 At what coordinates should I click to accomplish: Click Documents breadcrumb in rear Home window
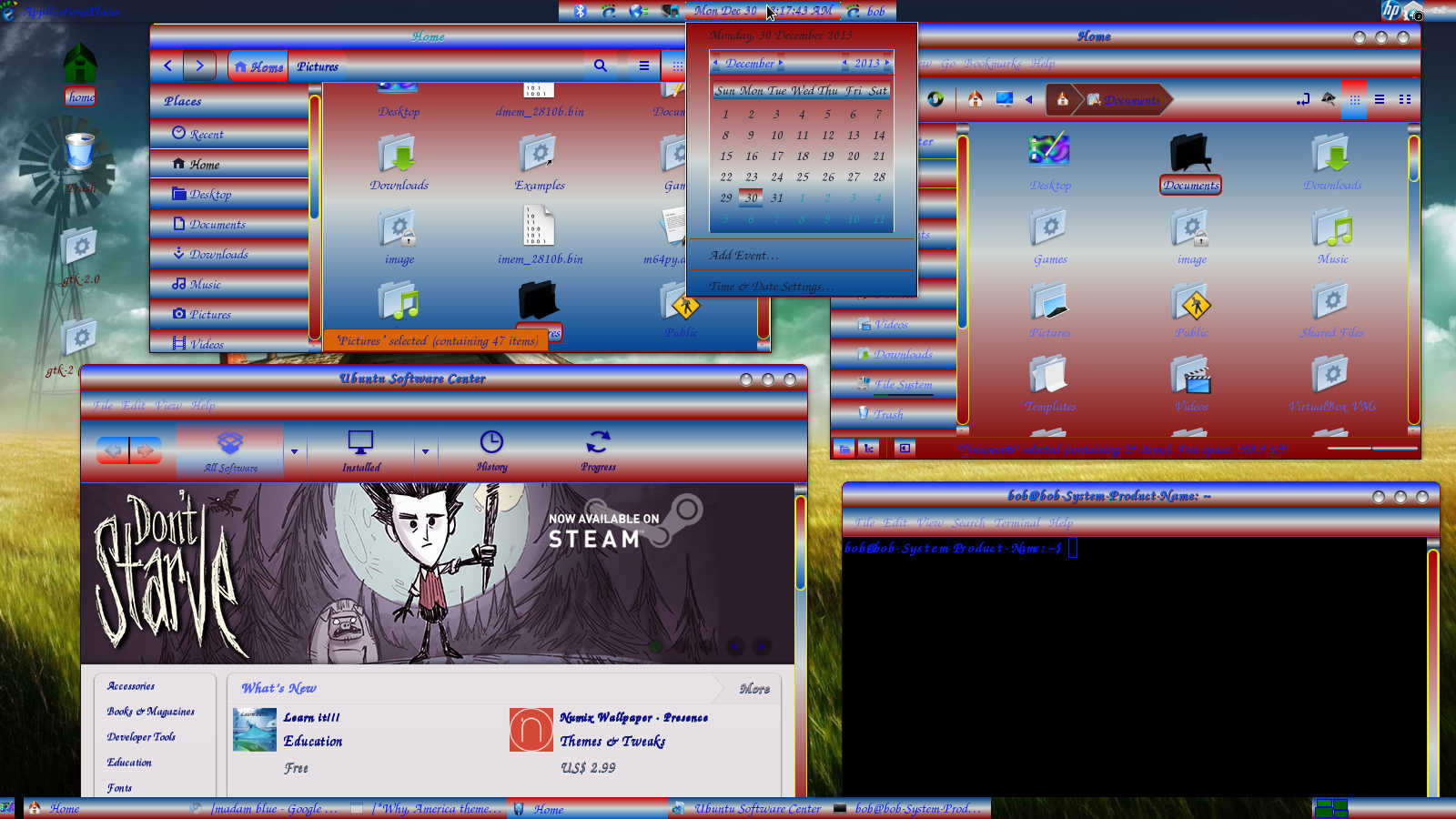(1125, 100)
